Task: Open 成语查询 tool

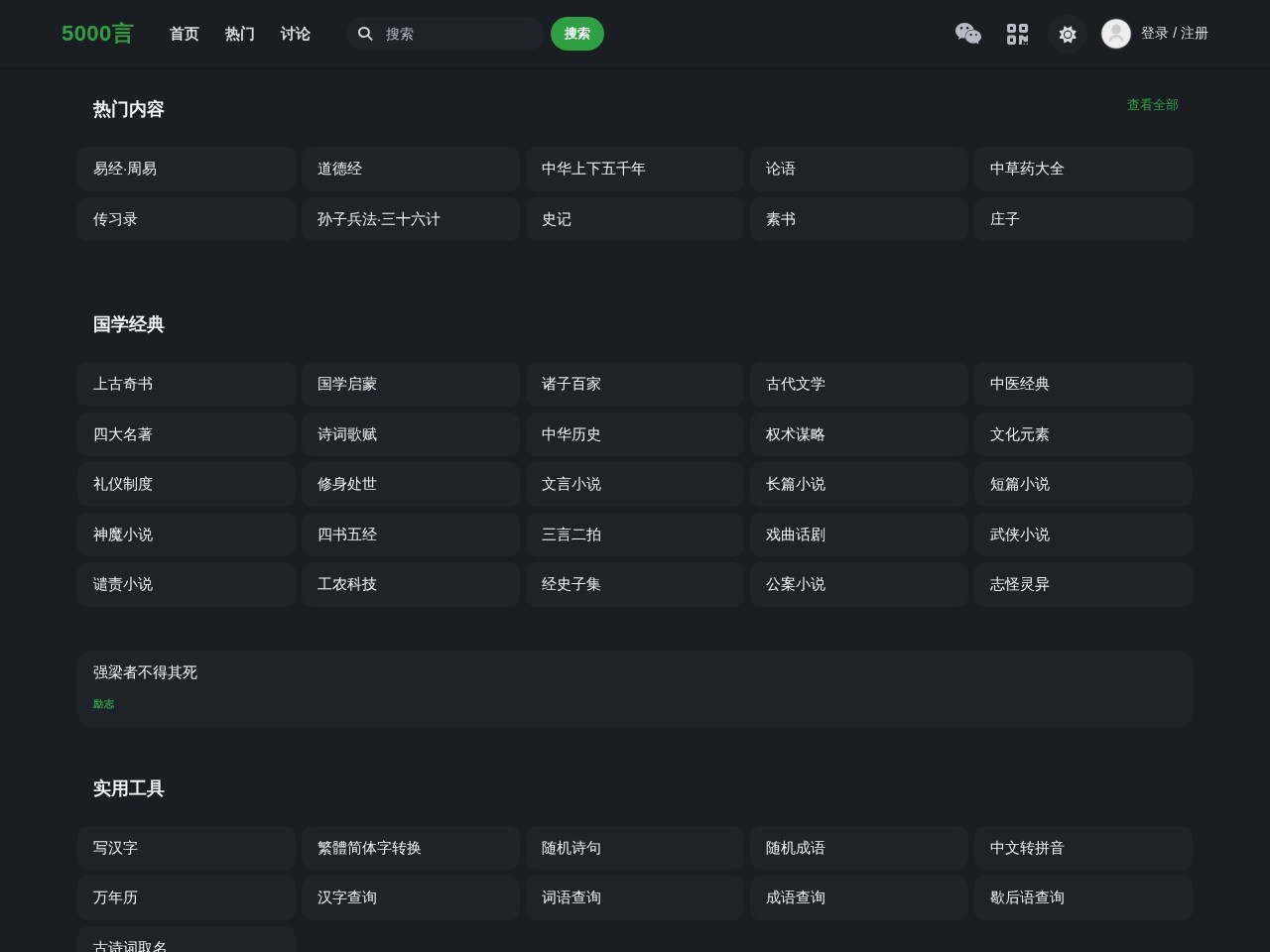Action: tap(859, 897)
